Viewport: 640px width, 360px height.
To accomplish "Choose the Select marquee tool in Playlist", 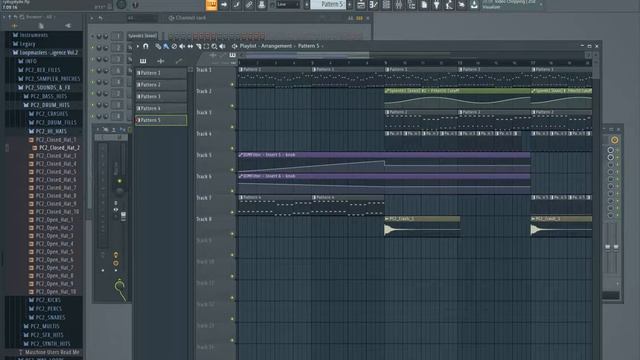I will 206,47.
